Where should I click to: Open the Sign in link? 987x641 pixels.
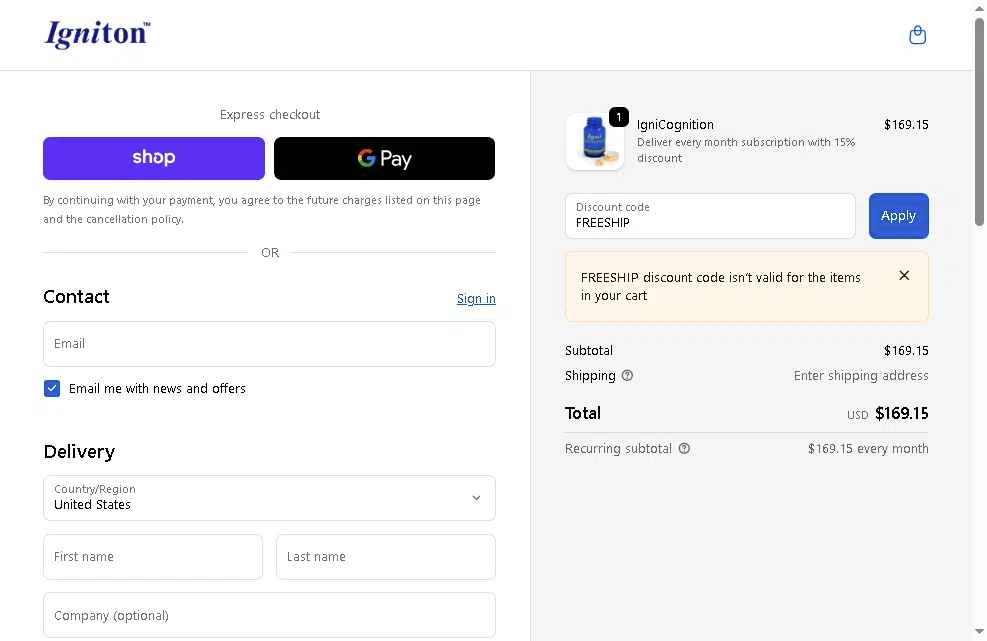click(476, 298)
